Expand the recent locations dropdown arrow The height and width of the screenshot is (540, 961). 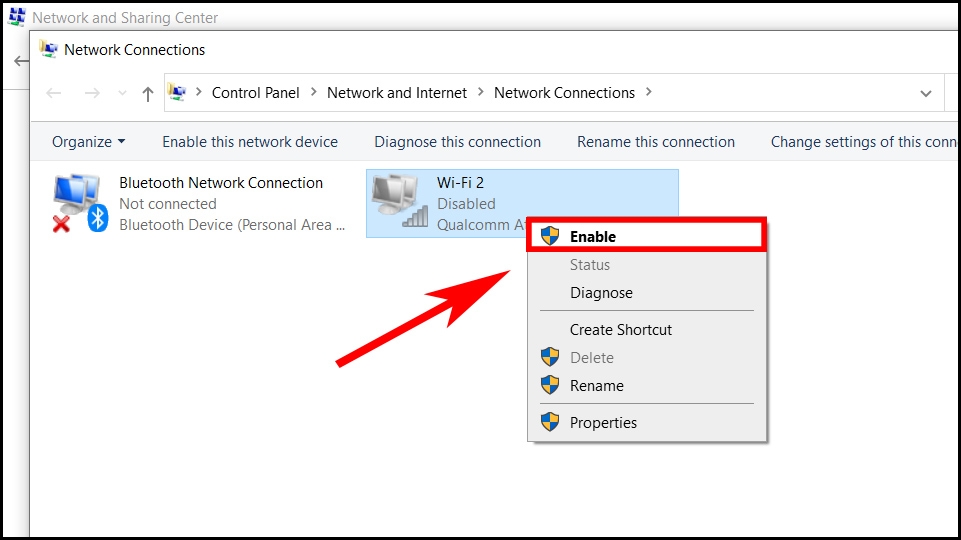122,93
